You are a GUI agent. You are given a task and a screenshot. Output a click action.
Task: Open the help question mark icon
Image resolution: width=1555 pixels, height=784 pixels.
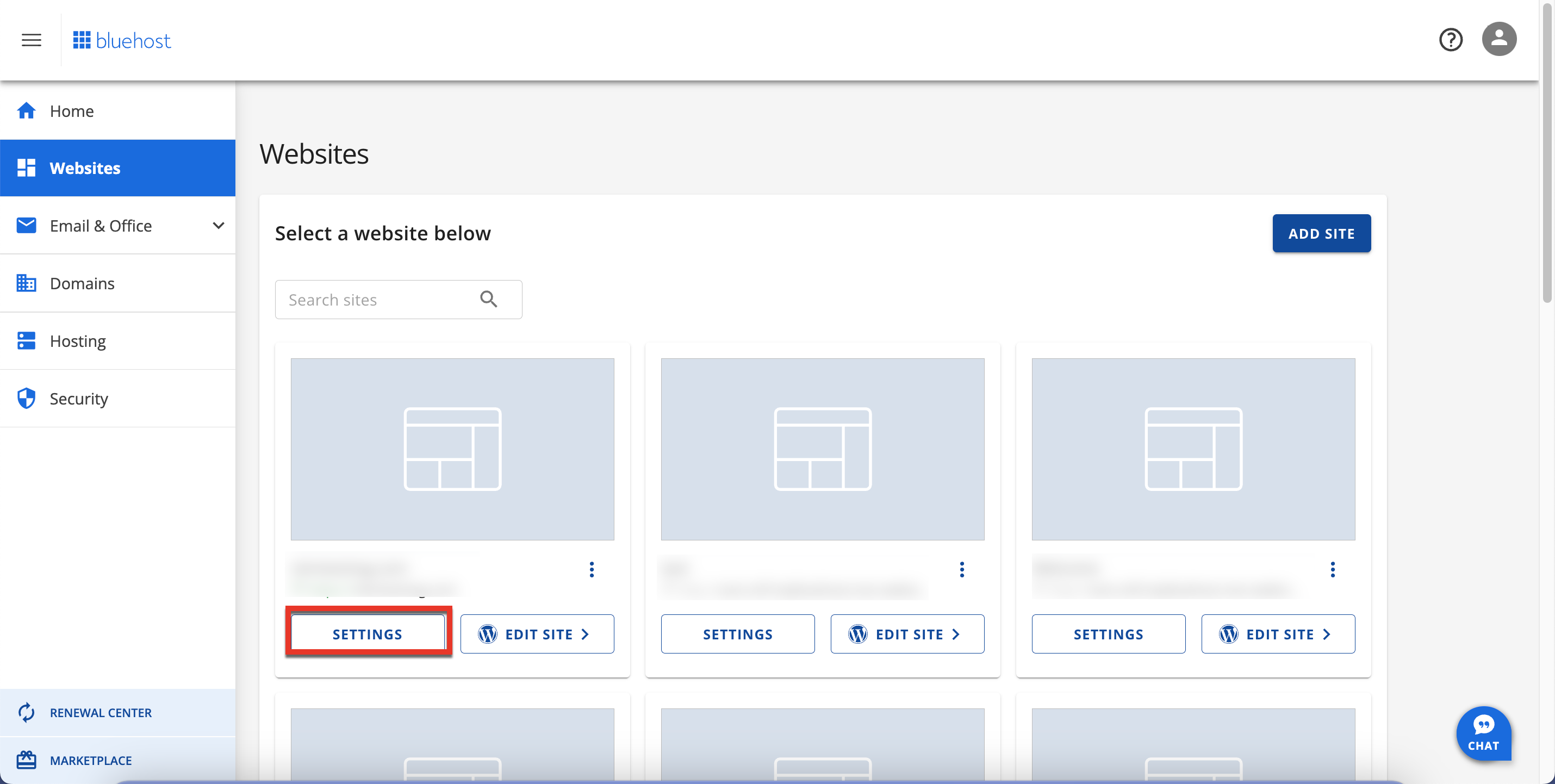1451,40
